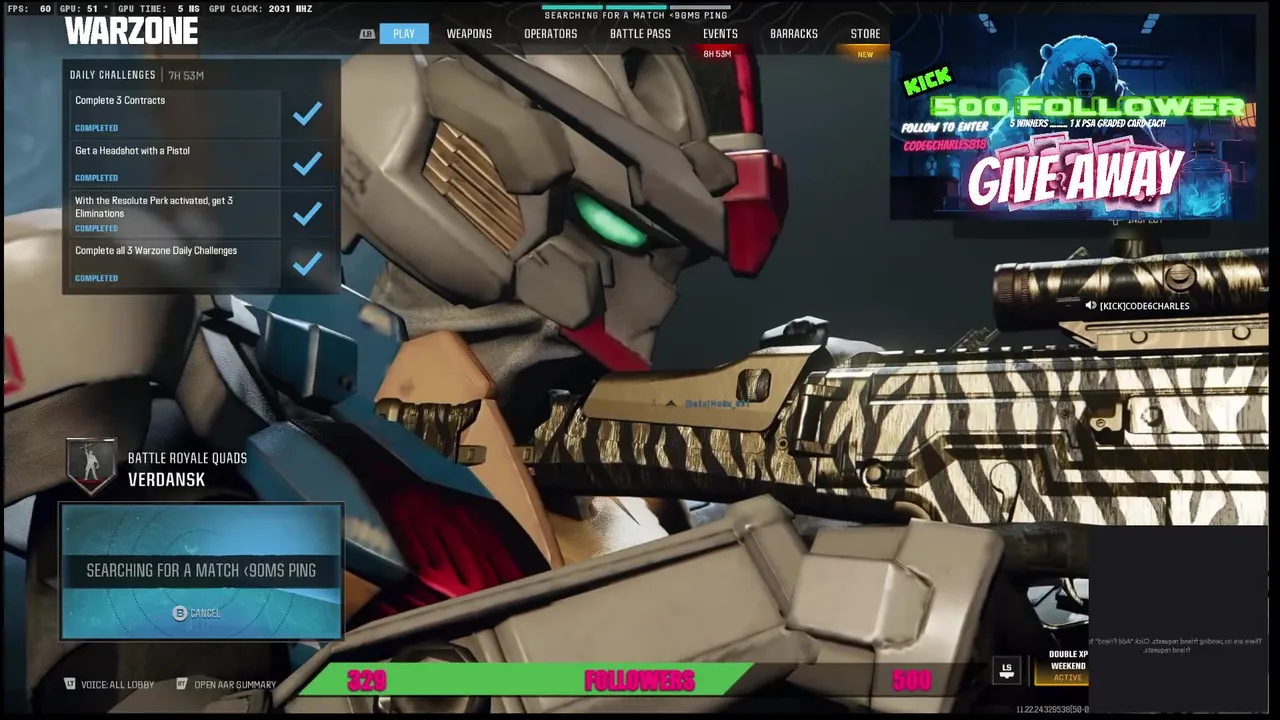1280x720 pixels.
Task: Click the checkmark for pistol headshot challenge
Action: [x=307, y=163]
